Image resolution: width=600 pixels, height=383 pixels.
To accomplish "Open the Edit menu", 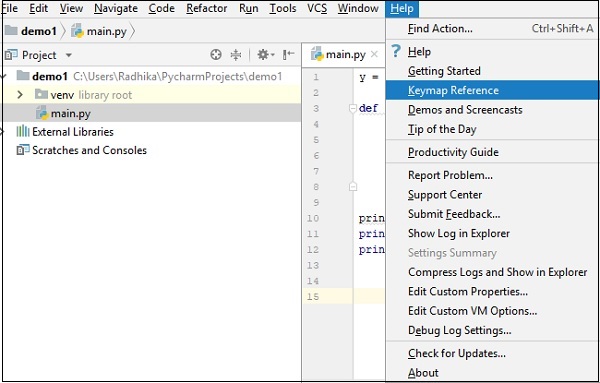I will click(x=38, y=8).
